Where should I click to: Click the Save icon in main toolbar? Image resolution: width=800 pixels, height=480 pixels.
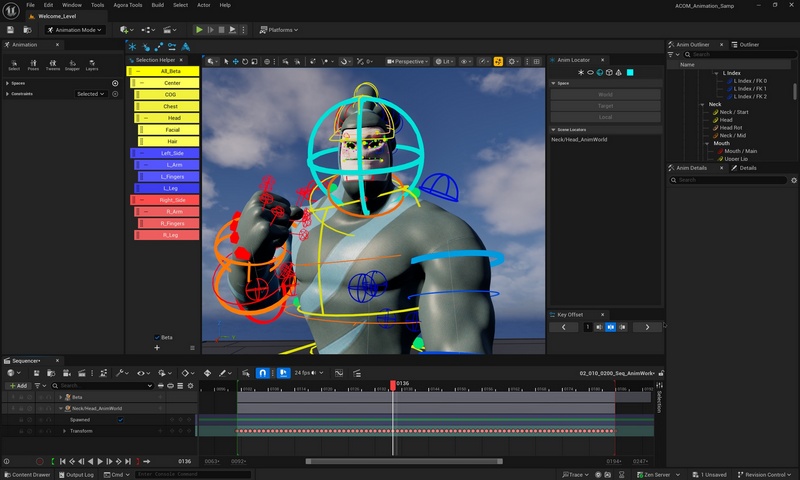pyautogui.click(x=10, y=30)
